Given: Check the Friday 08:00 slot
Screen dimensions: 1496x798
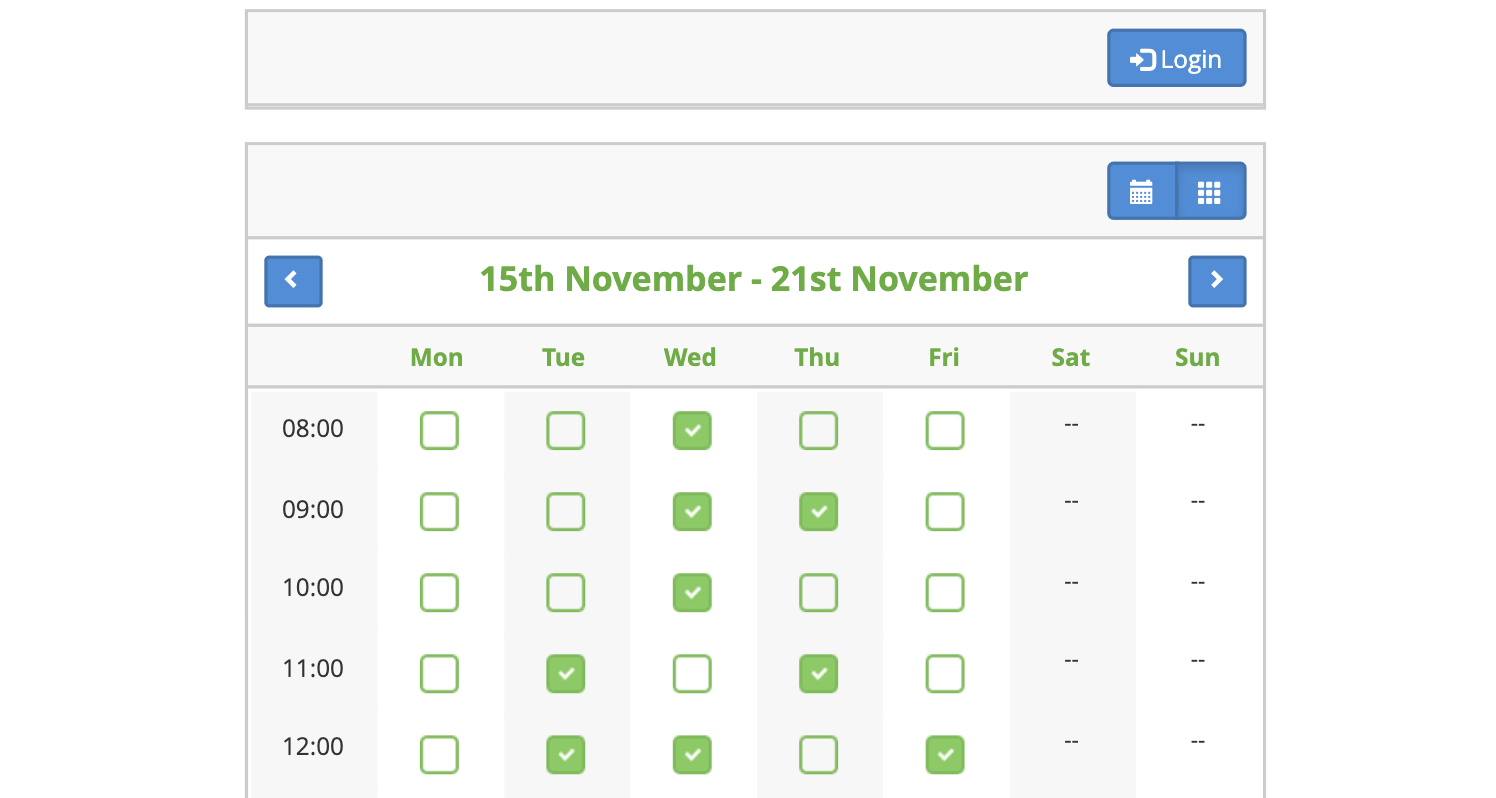Looking at the screenshot, I should click(945, 431).
